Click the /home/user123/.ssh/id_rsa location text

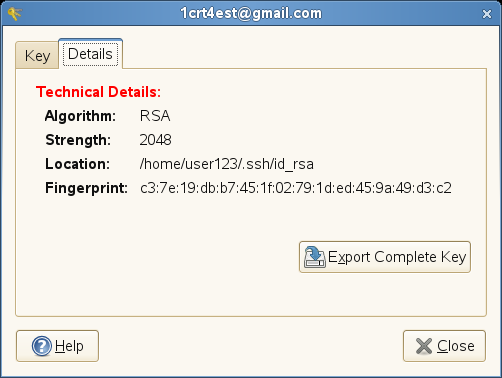[227, 164]
